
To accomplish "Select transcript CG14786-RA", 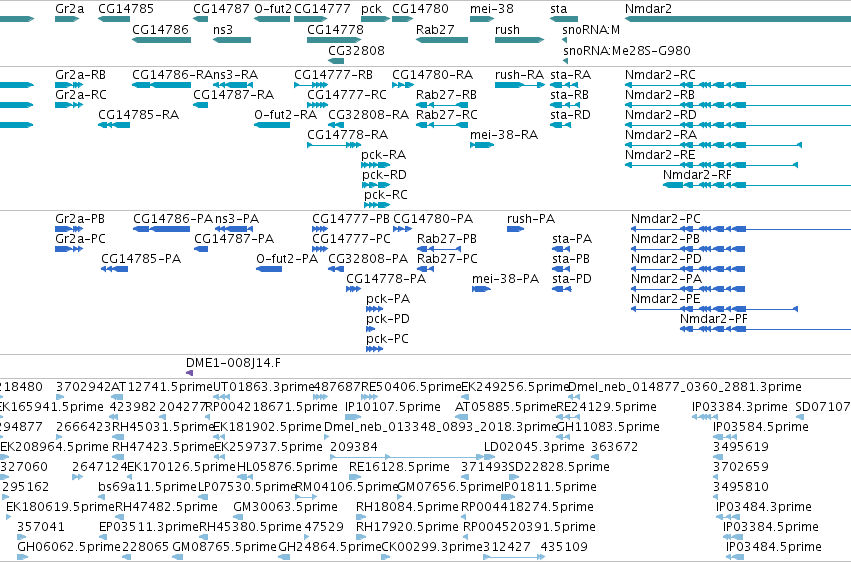I will 161,85.
